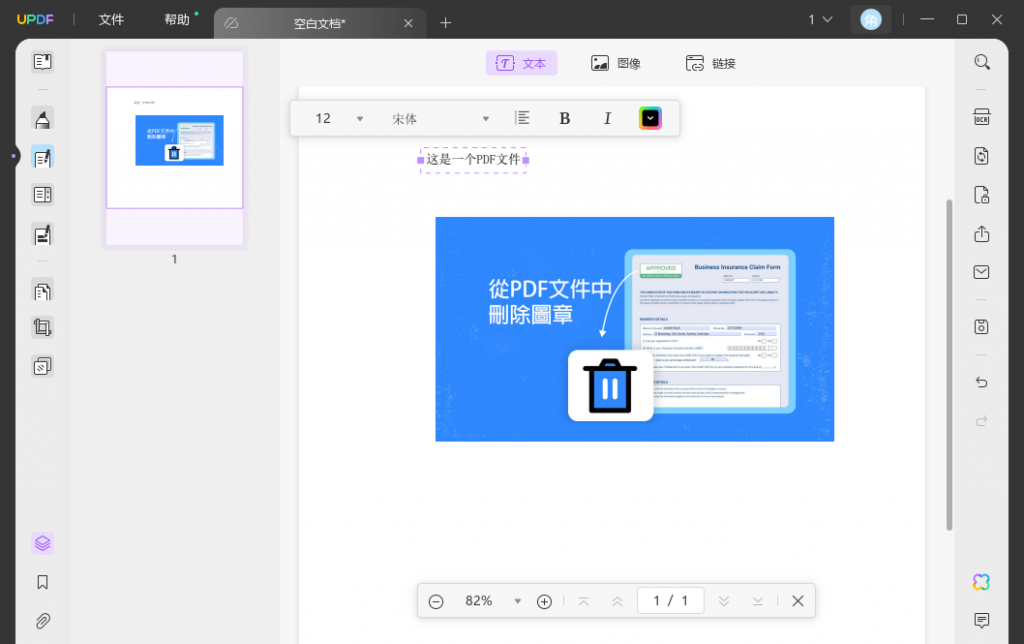Screen dimensions: 1024x644
Task: Toggle bold text formatting
Action: [564, 118]
